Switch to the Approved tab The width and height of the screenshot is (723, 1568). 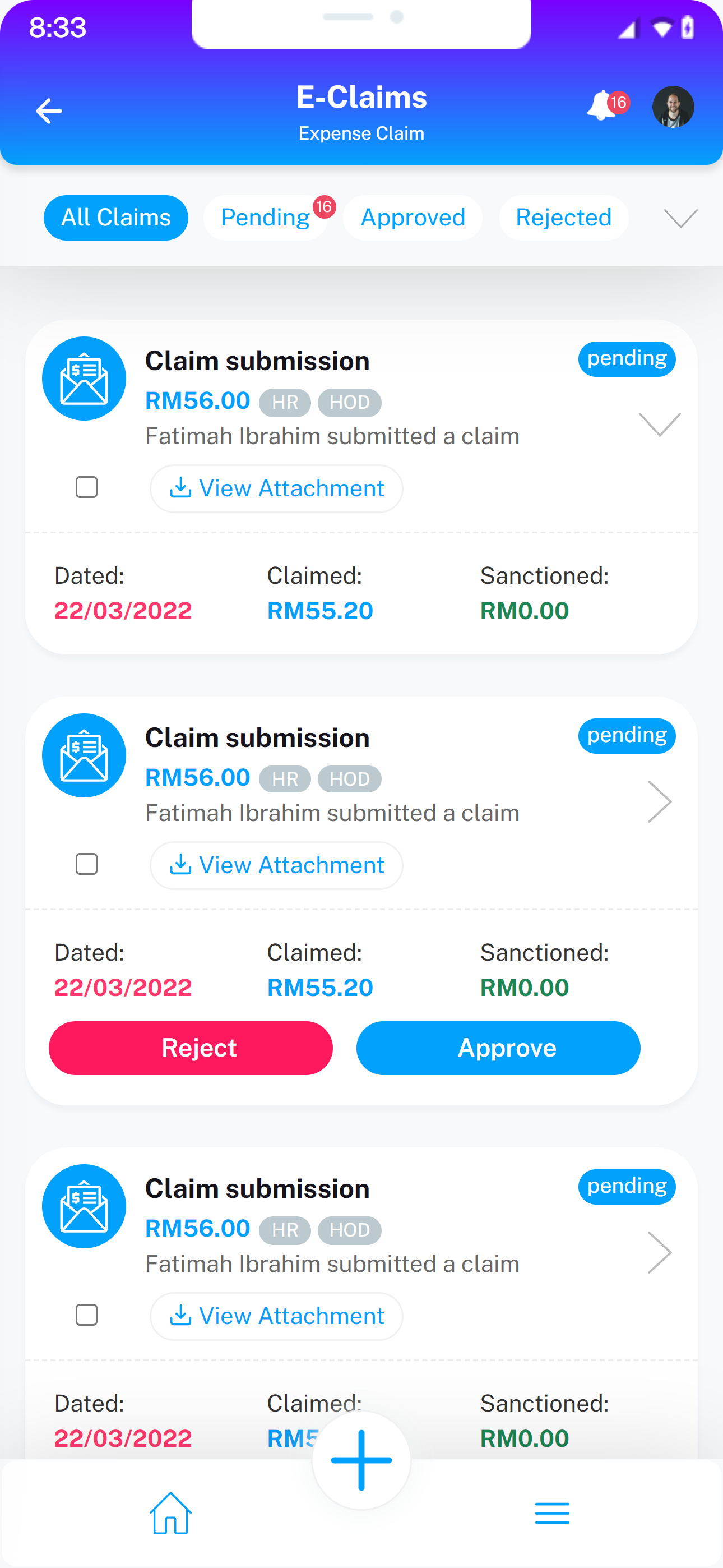413,218
